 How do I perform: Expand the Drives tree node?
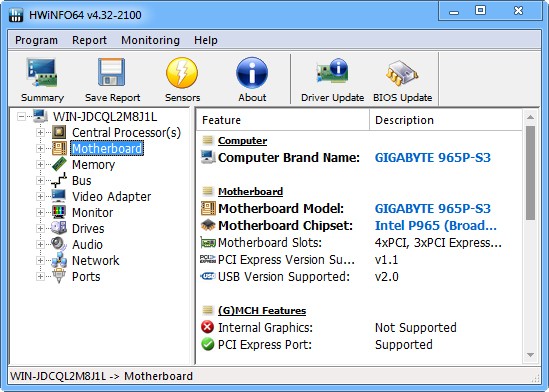click(x=40, y=228)
